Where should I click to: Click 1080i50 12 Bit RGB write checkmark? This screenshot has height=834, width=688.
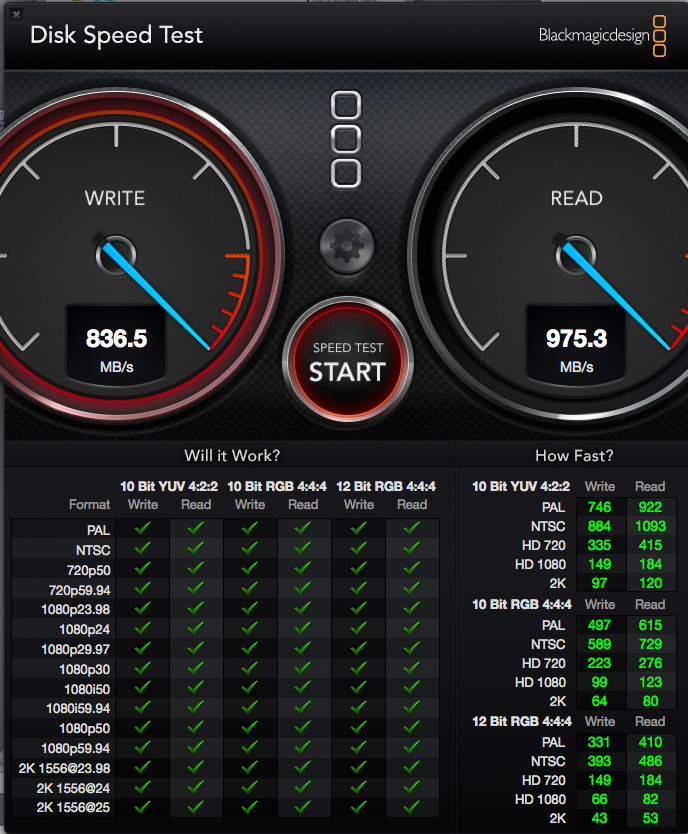358,687
